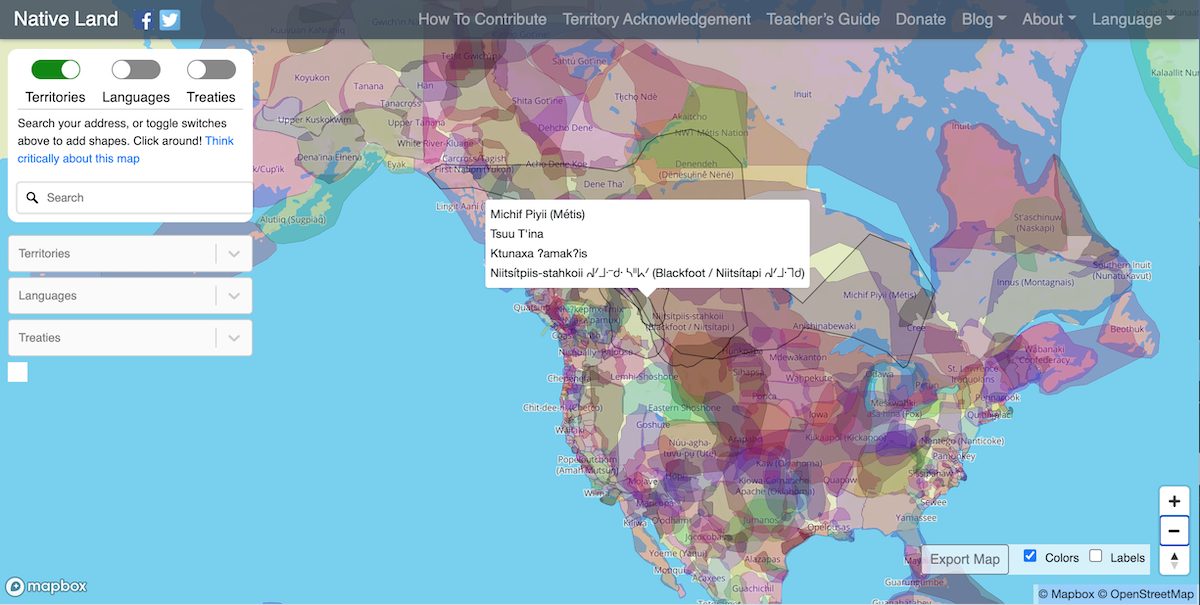Screen dimensions: 1200x605
Task: Open the Blog dropdown menu
Action: pos(984,19)
